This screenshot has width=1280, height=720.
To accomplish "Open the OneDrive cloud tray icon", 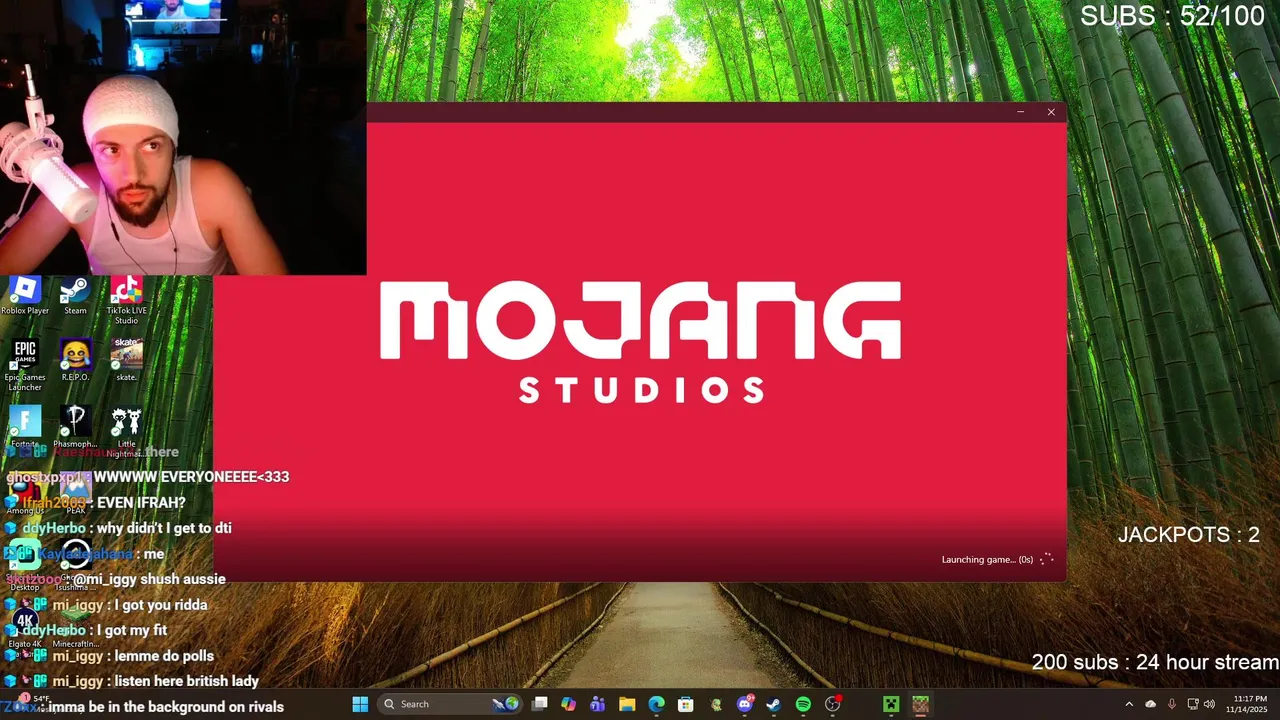I will click(x=1150, y=704).
